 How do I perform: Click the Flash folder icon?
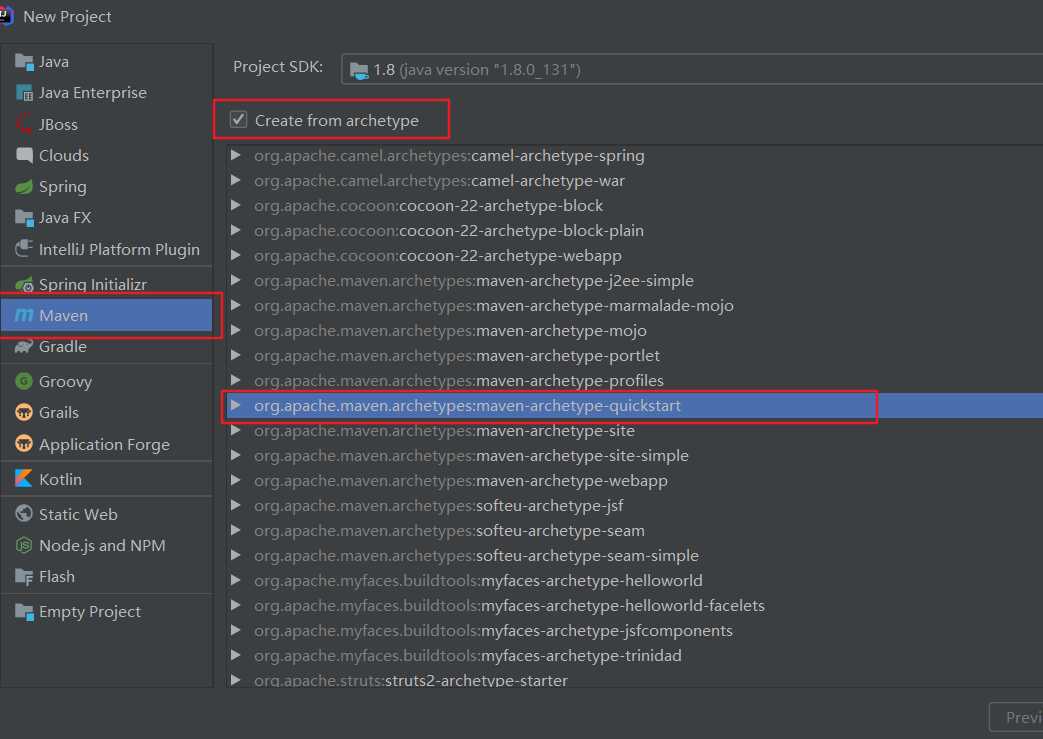click(x=24, y=577)
